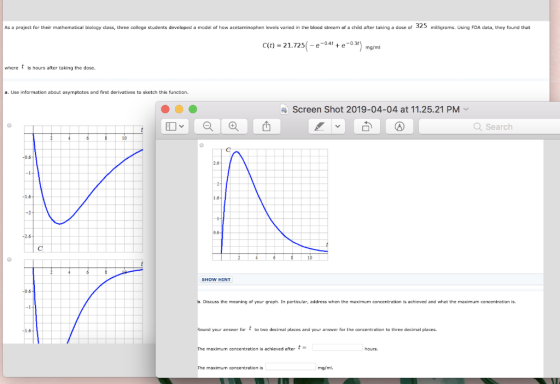Click the dose value 325
This screenshot has height=384, width=560.
(x=421, y=26)
